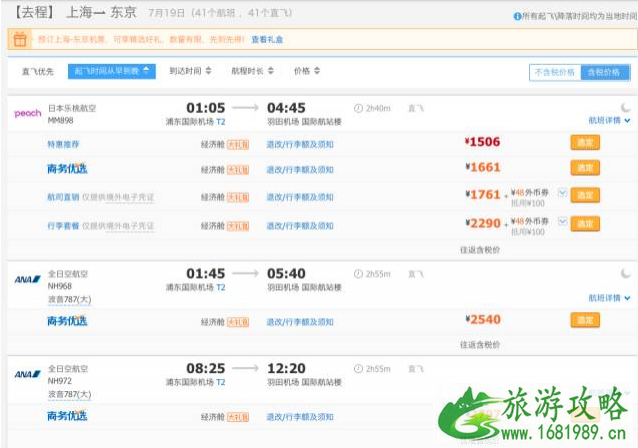
Task: Open refund and baggage rules for 特惠推荐
Action: 300,144
